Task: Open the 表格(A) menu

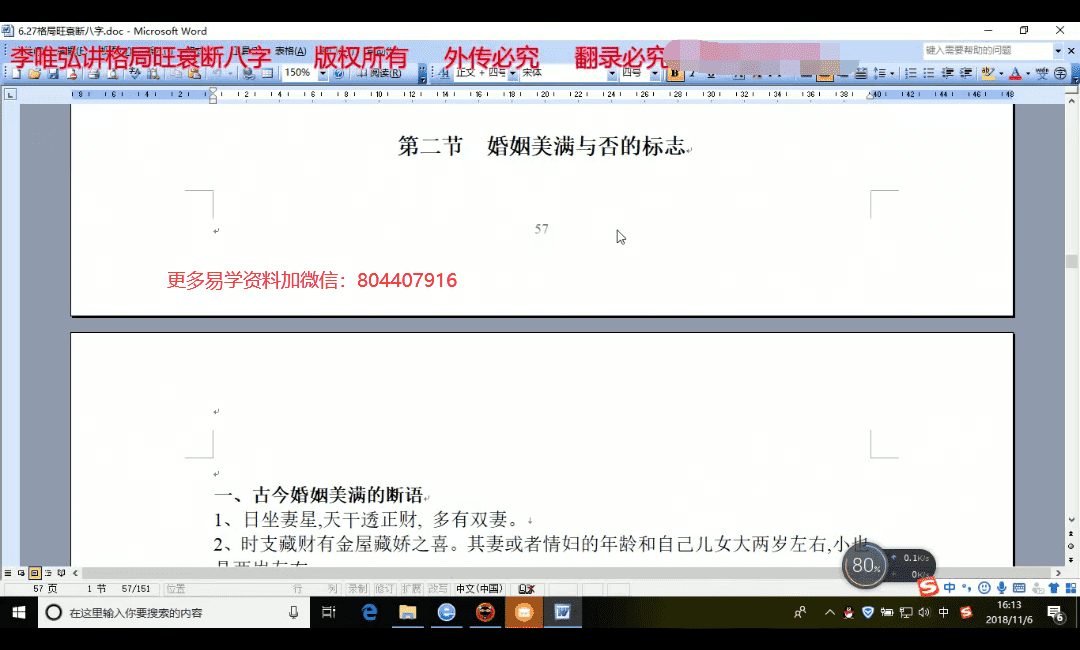Action: click(x=291, y=51)
